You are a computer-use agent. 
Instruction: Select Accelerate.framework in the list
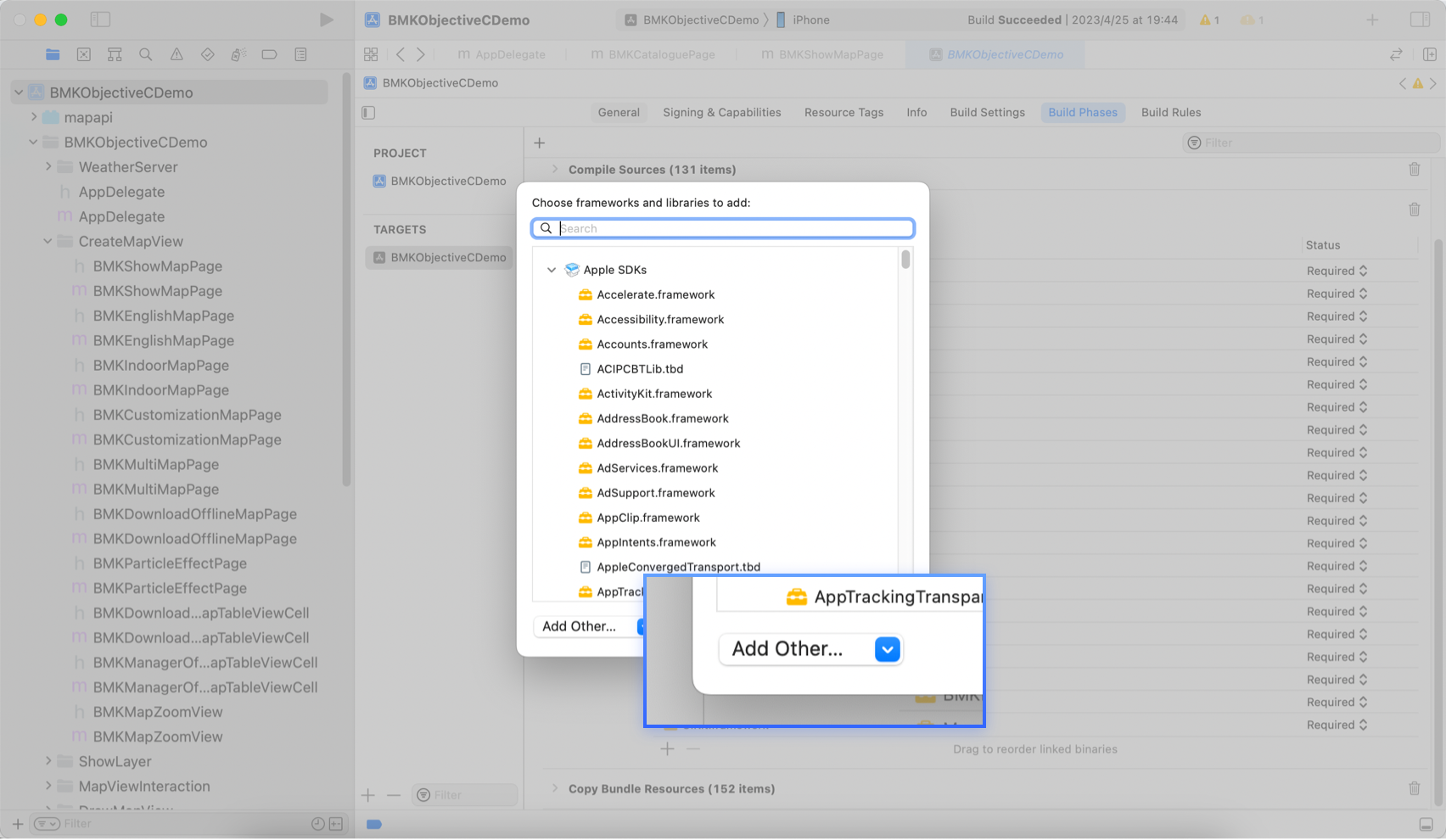coord(655,294)
